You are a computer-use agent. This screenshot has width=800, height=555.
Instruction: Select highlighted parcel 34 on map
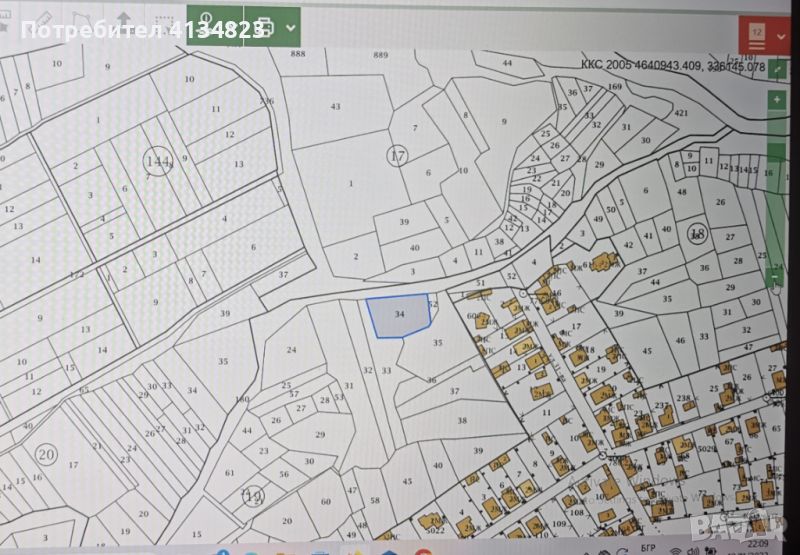tap(399, 315)
